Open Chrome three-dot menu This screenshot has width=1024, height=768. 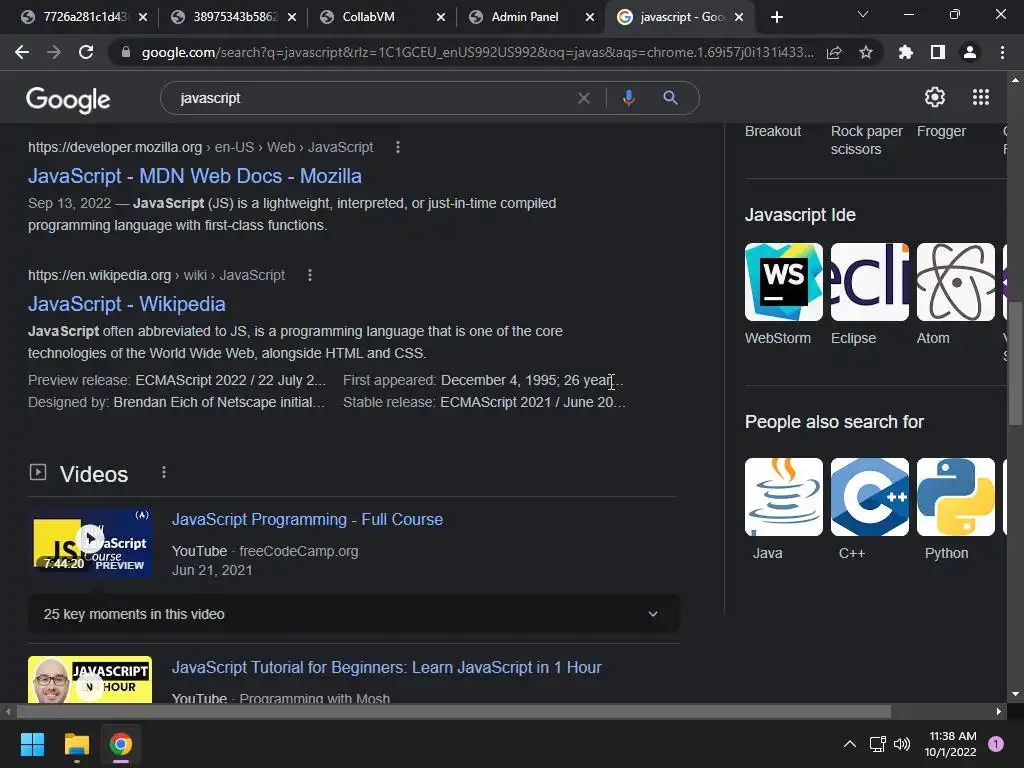(x=1002, y=52)
